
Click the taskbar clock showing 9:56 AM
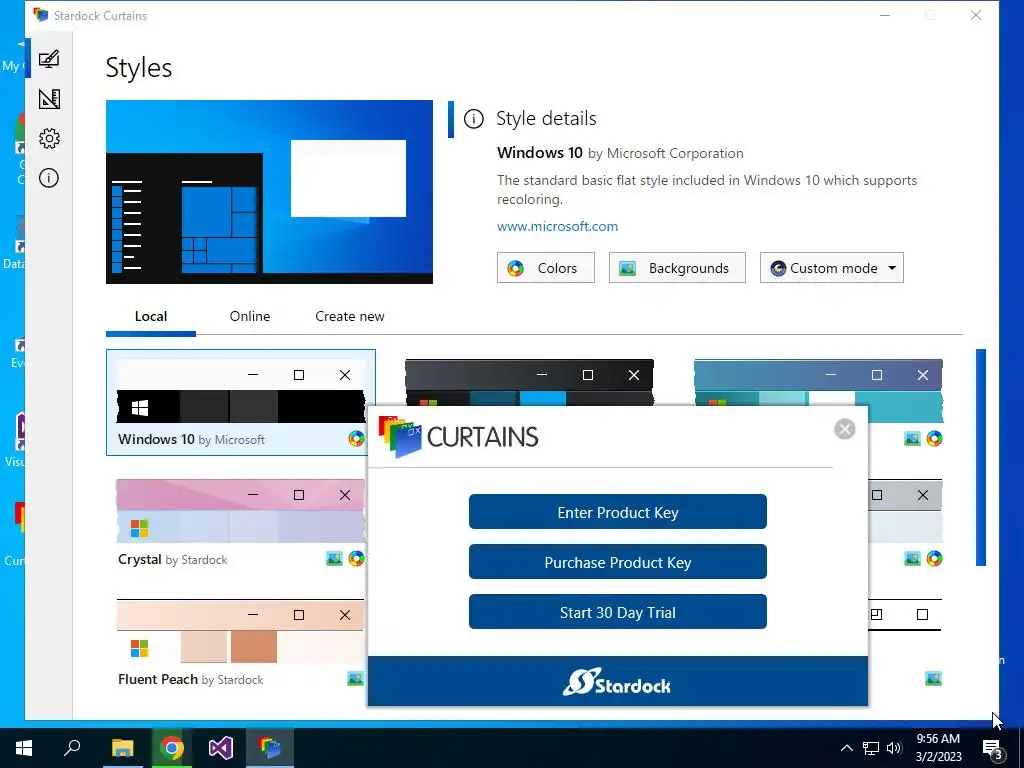[x=938, y=748]
